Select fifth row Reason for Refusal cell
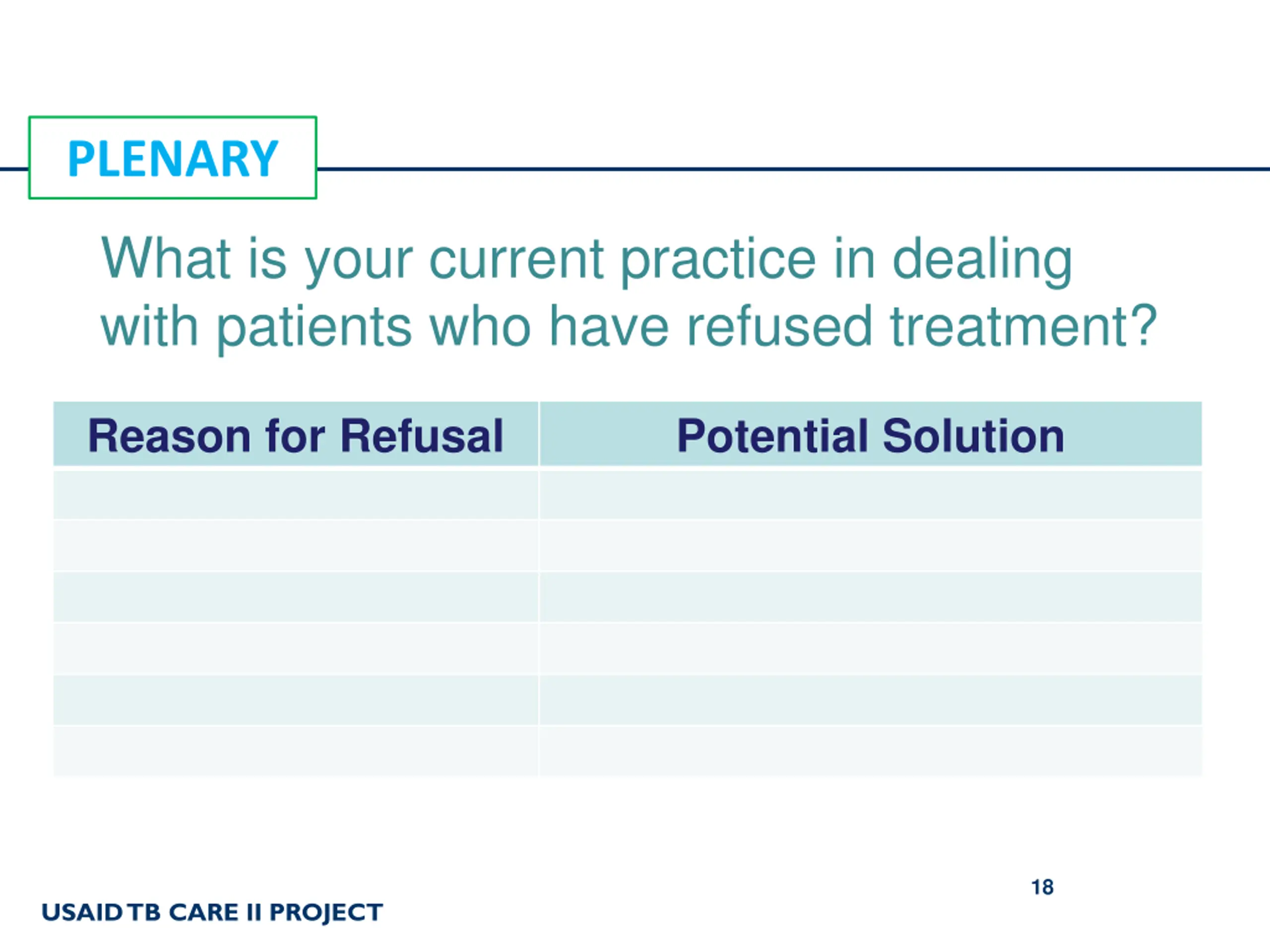 click(x=296, y=700)
